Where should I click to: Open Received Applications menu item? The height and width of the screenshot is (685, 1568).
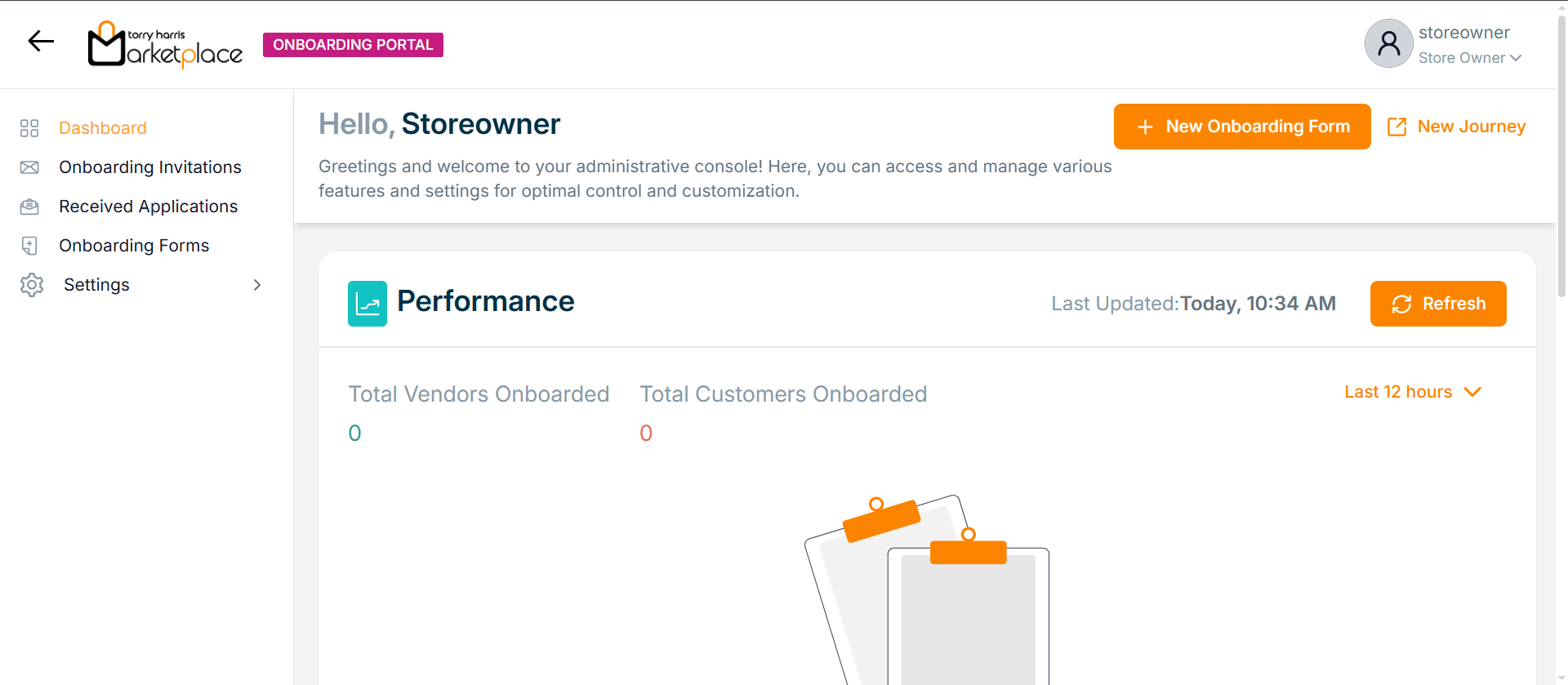148,207
